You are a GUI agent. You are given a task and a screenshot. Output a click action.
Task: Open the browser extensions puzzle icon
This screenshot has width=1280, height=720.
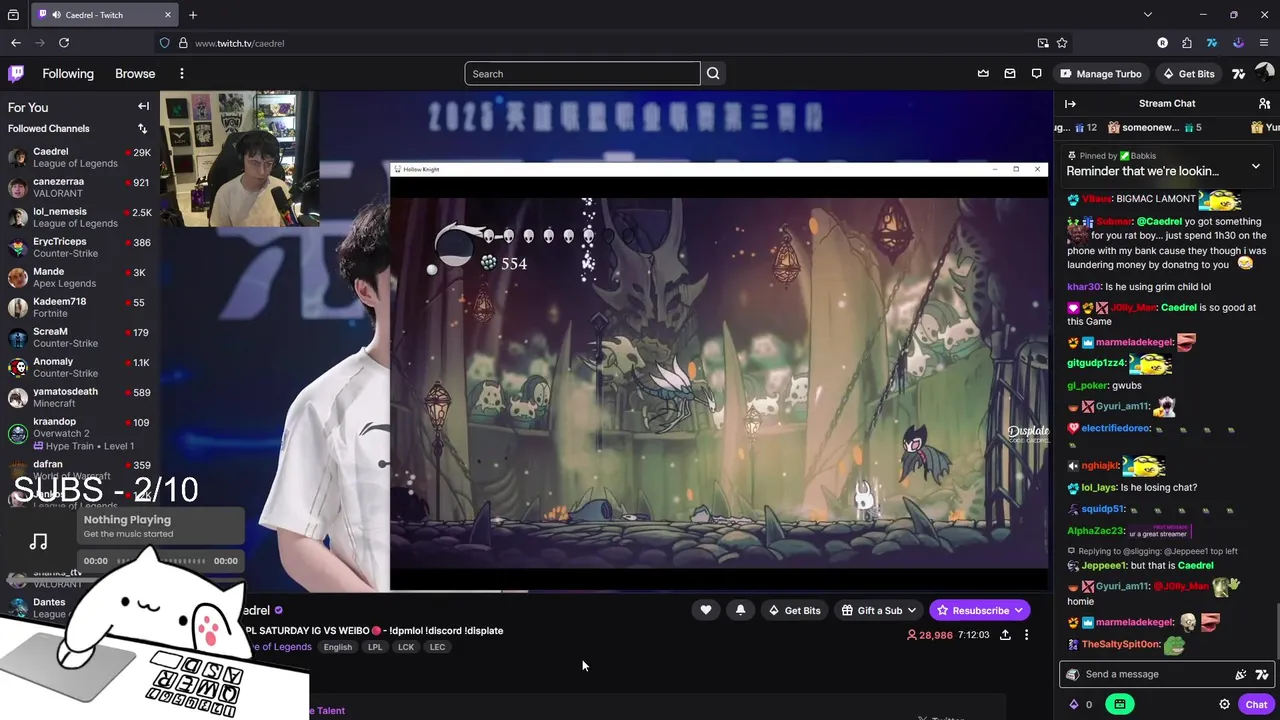[x=1187, y=43]
